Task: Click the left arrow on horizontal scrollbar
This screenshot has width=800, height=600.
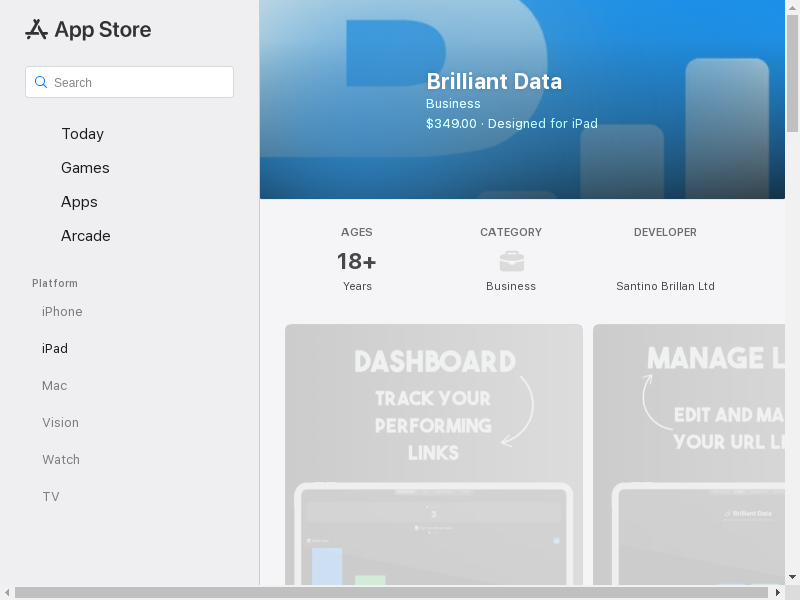Action: (6, 593)
